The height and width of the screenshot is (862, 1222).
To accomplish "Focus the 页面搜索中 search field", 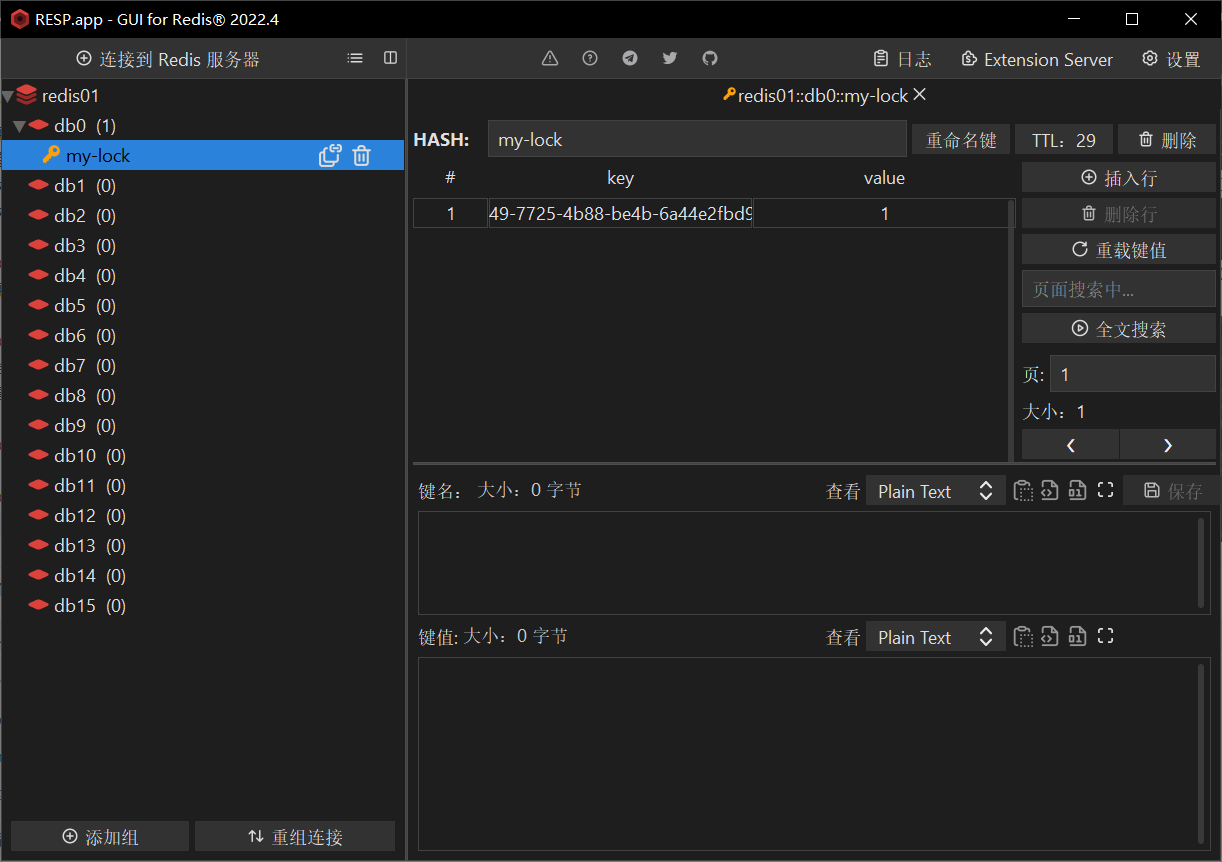I will (1119, 289).
